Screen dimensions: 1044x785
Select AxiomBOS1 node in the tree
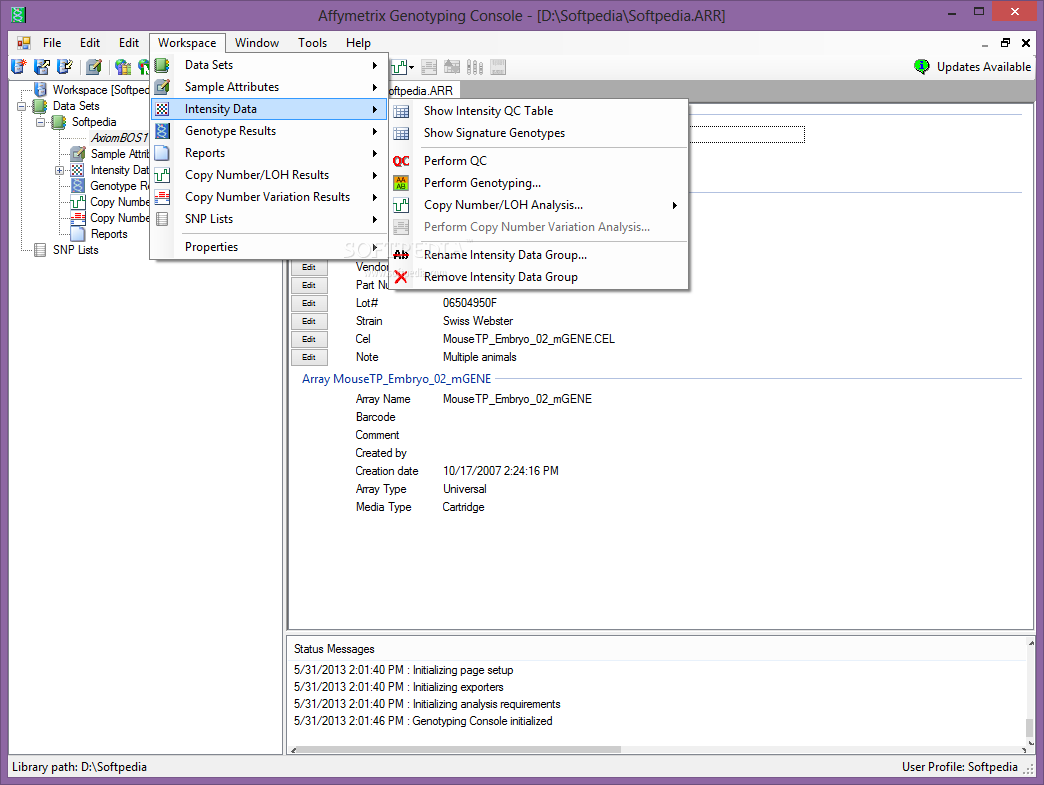119,138
